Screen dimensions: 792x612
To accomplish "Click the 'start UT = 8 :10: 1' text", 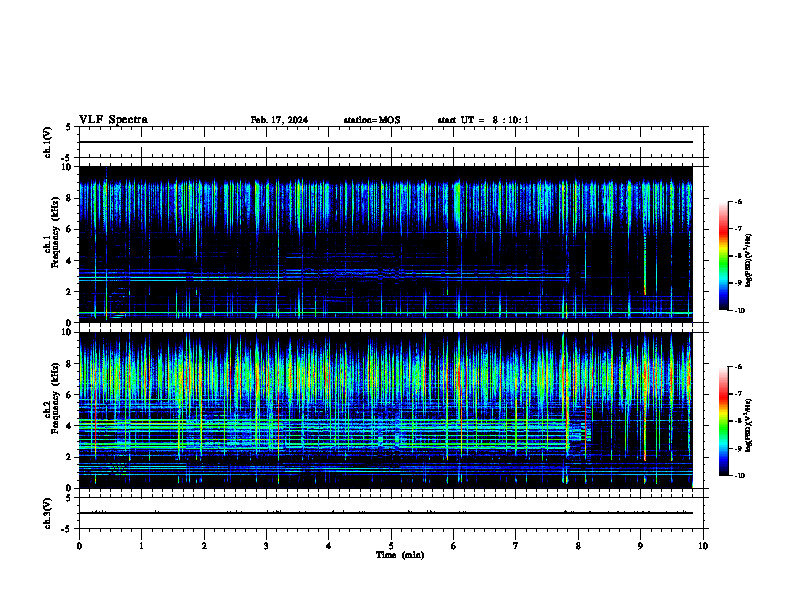I will [x=483, y=120].
